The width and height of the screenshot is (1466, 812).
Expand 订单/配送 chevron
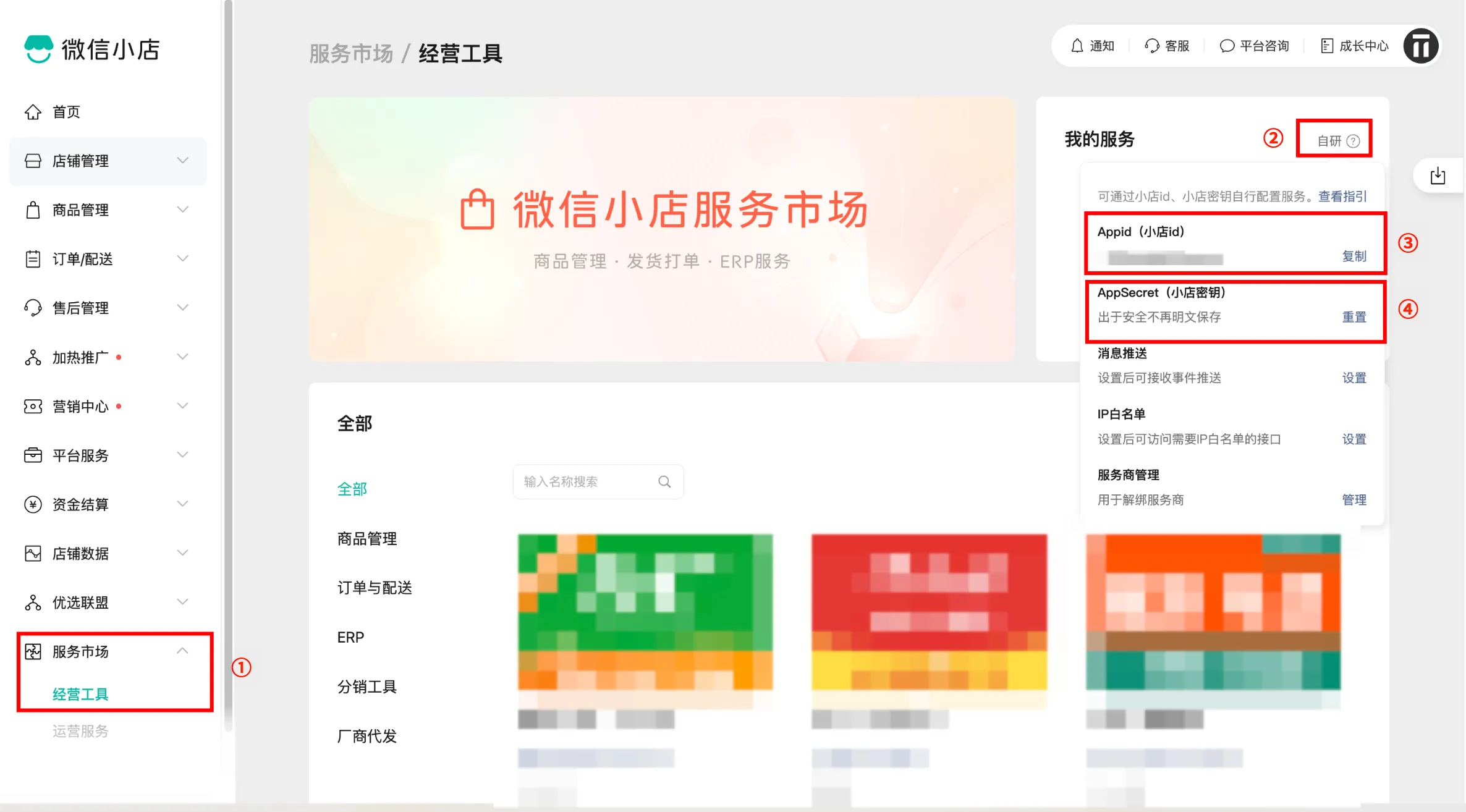(182, 258)
